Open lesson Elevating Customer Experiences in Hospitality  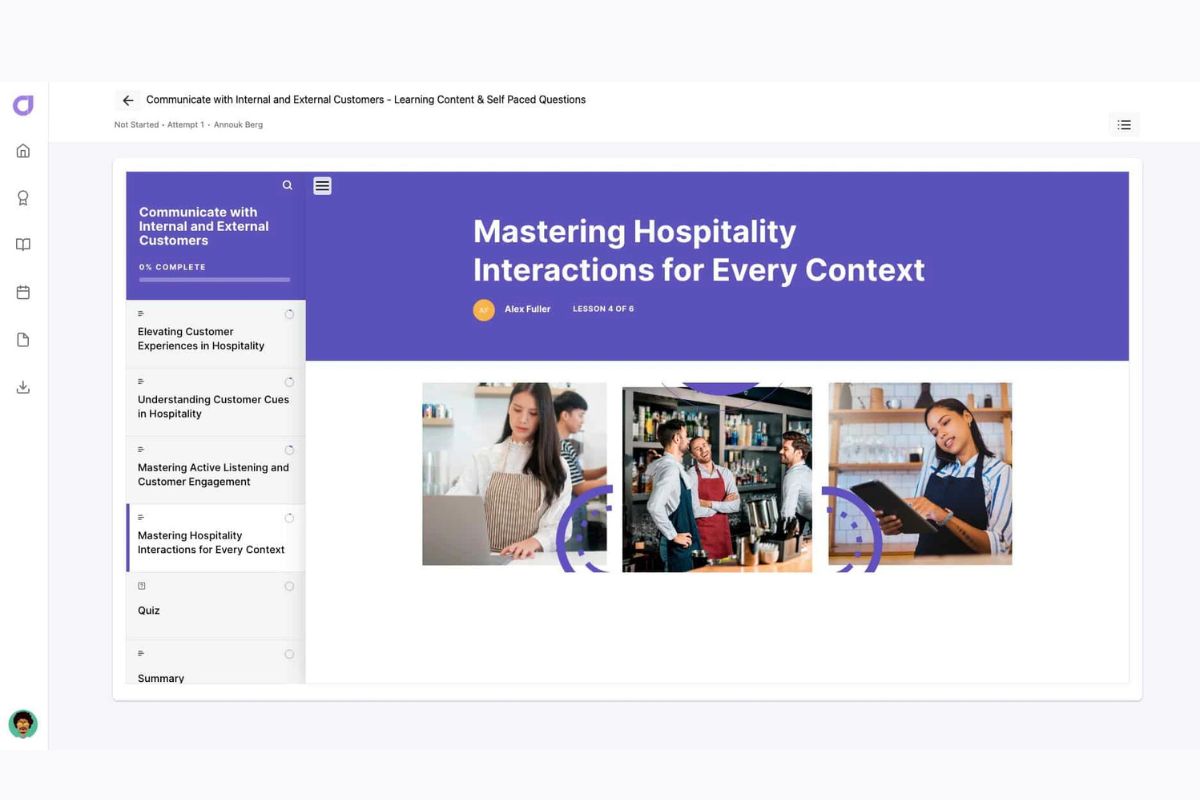[216, 334]
